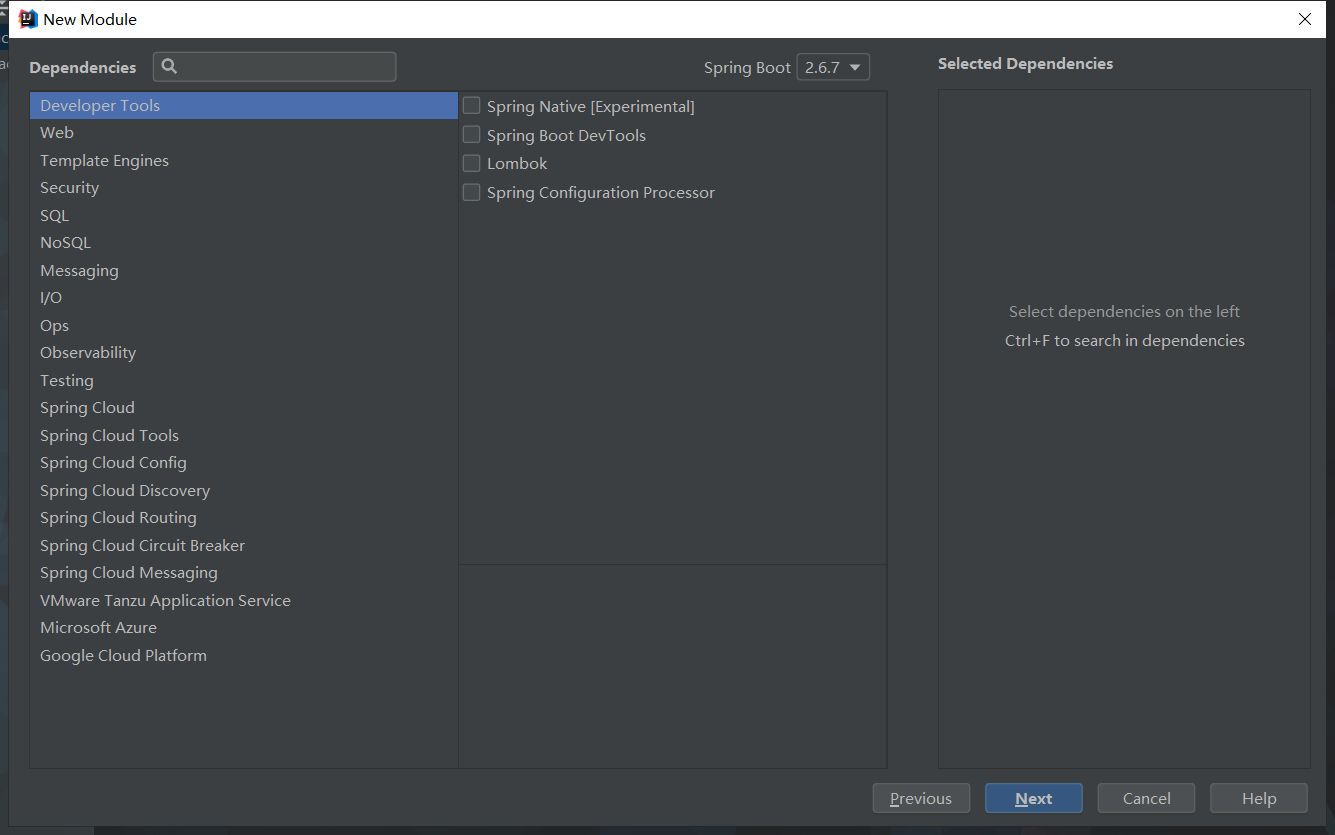
Task: Click in the dependencies search field
Action: click(275, 66)
